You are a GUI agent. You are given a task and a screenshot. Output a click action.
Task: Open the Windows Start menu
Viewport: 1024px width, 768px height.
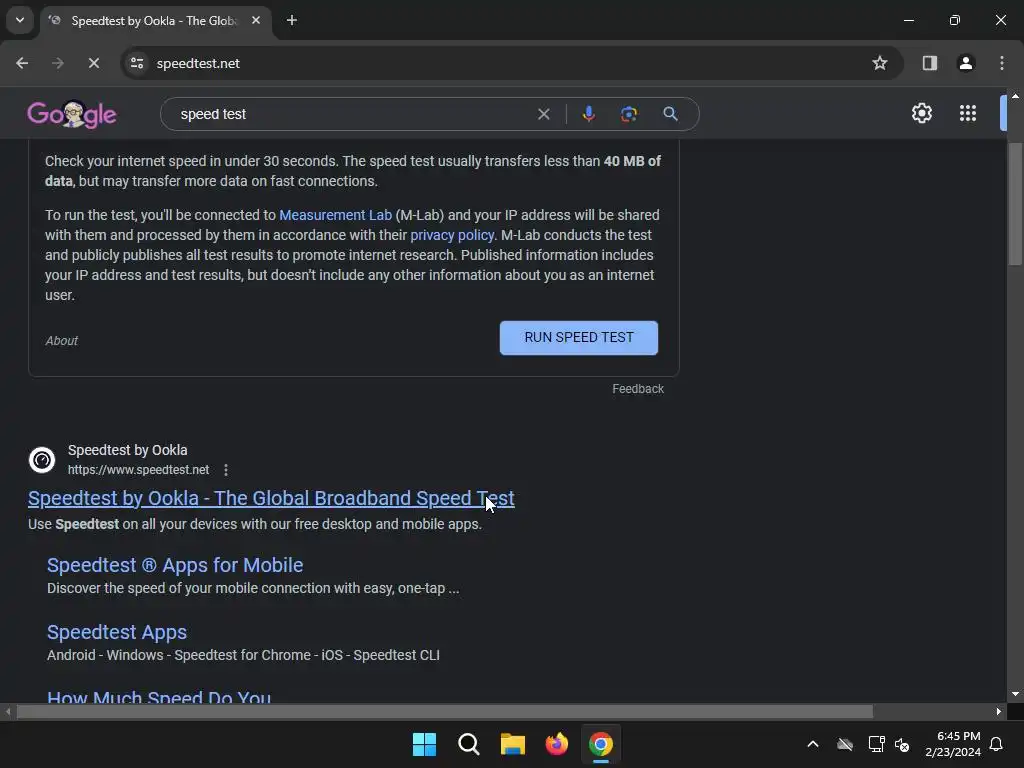point(424,744)
